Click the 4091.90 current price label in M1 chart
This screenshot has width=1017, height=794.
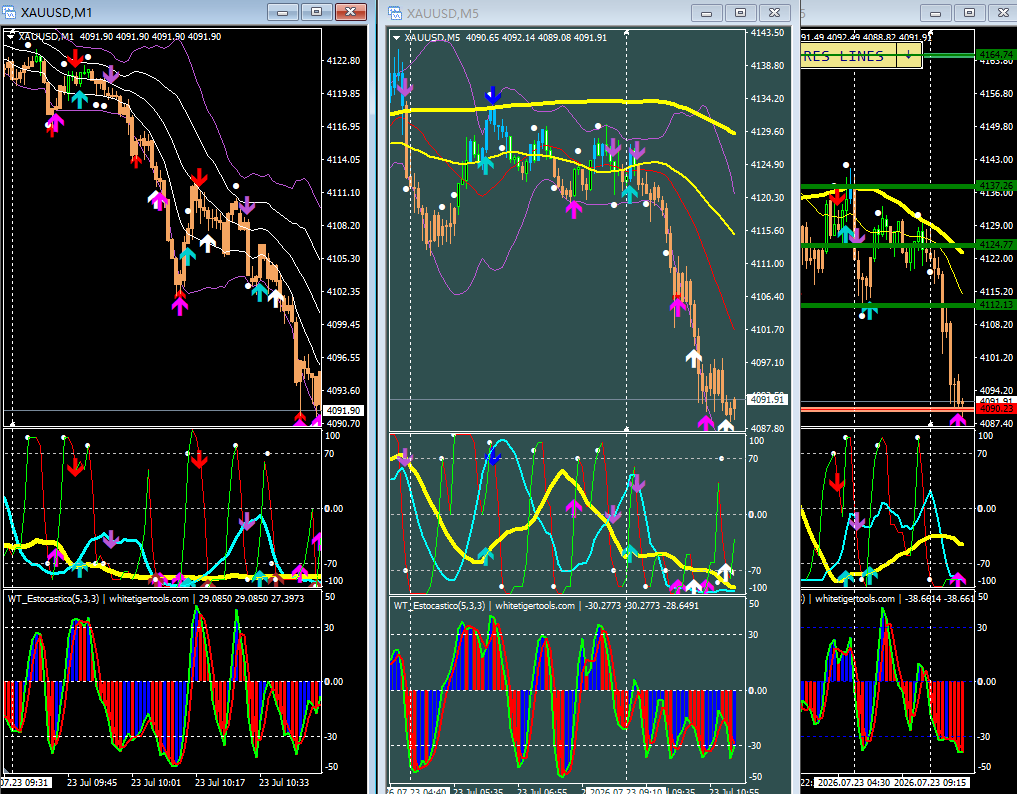tap(344, 411)
